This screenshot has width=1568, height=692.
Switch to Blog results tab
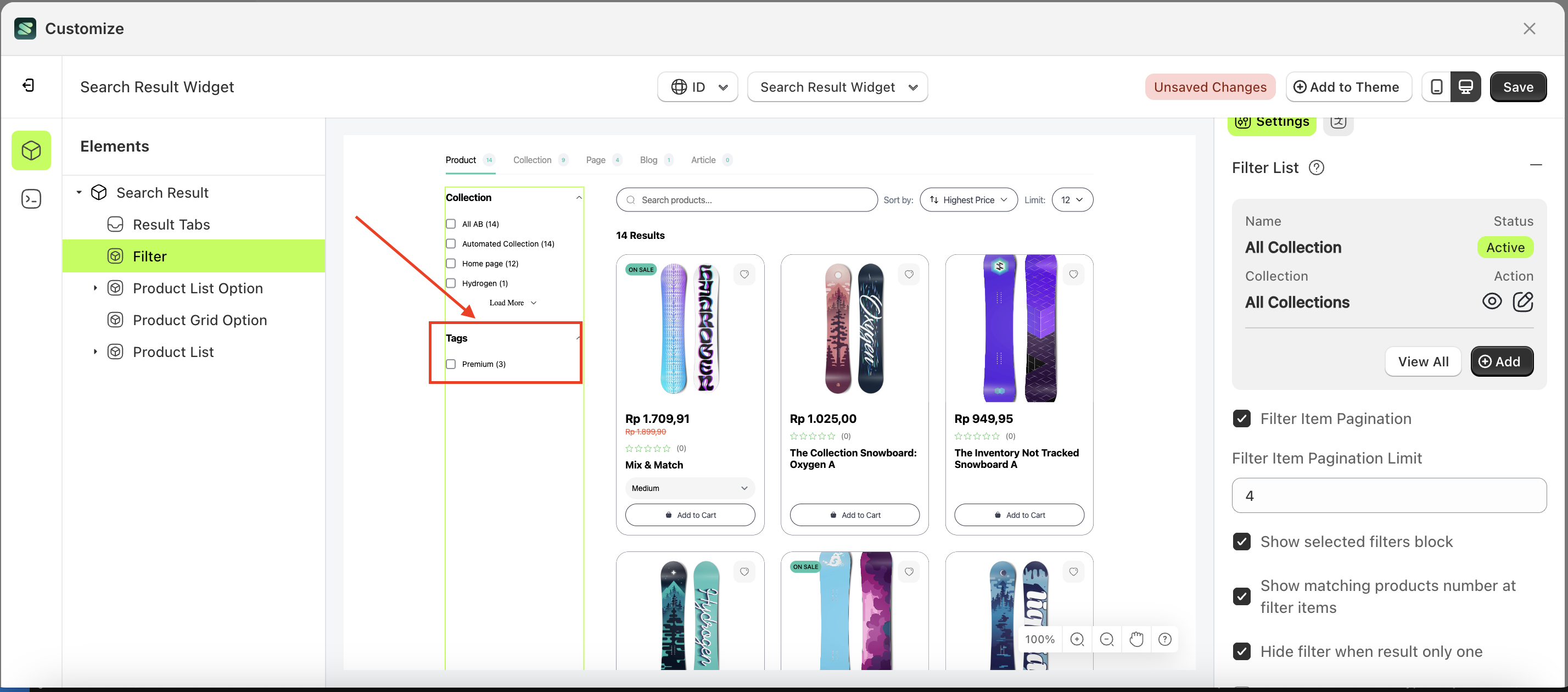648,160
